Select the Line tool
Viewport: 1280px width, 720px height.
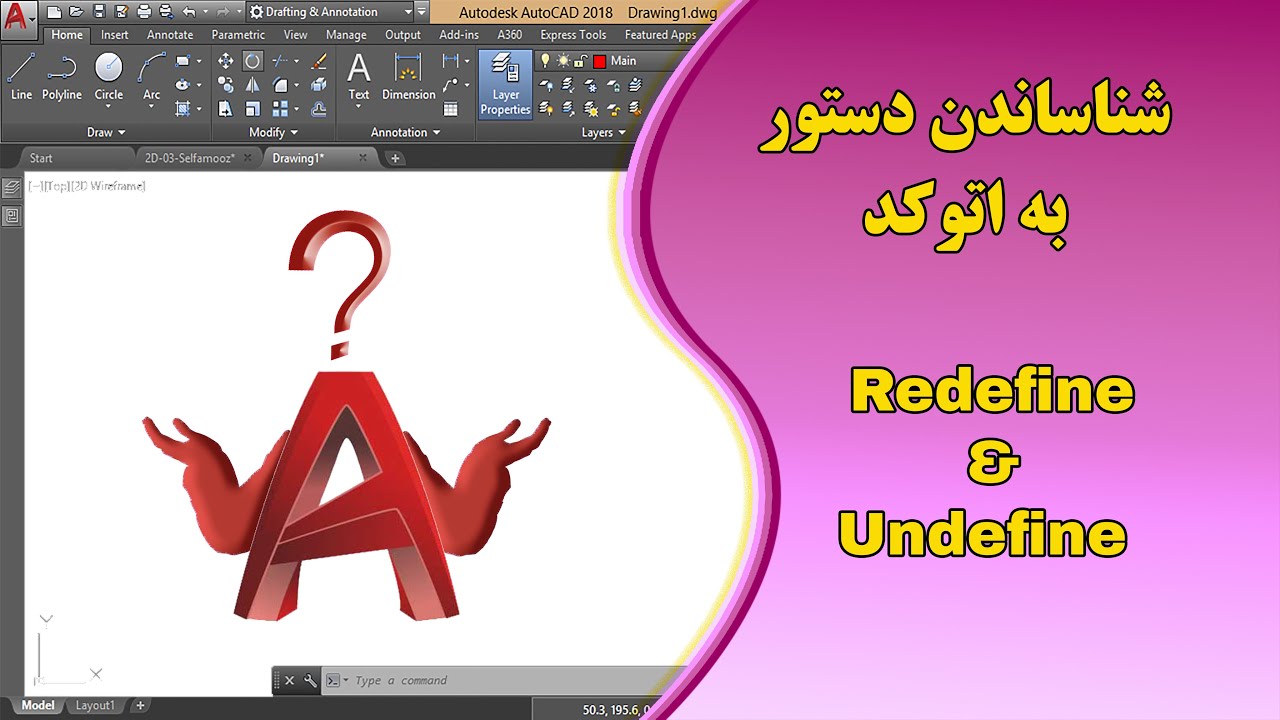point(21,77)
